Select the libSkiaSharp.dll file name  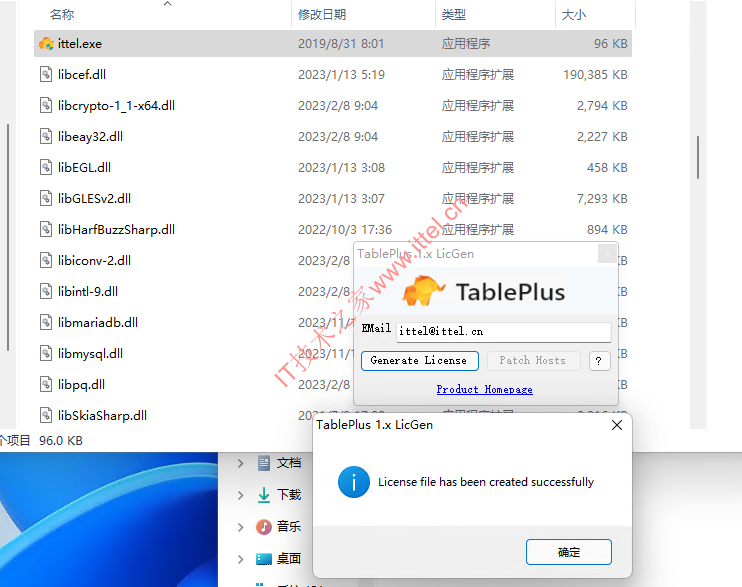102,416
